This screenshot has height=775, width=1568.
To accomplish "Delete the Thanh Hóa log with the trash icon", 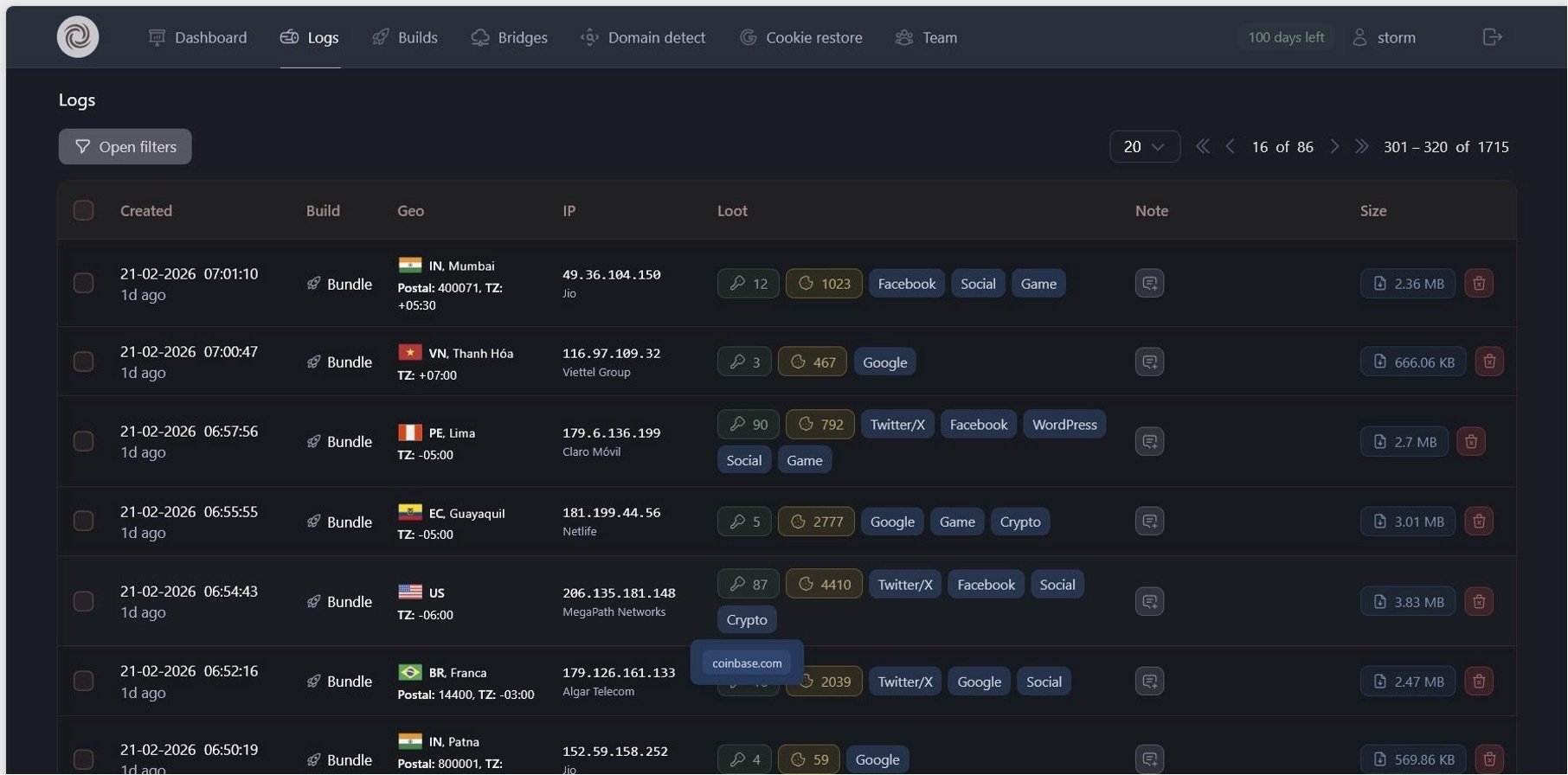I will tap(1488, 362).
